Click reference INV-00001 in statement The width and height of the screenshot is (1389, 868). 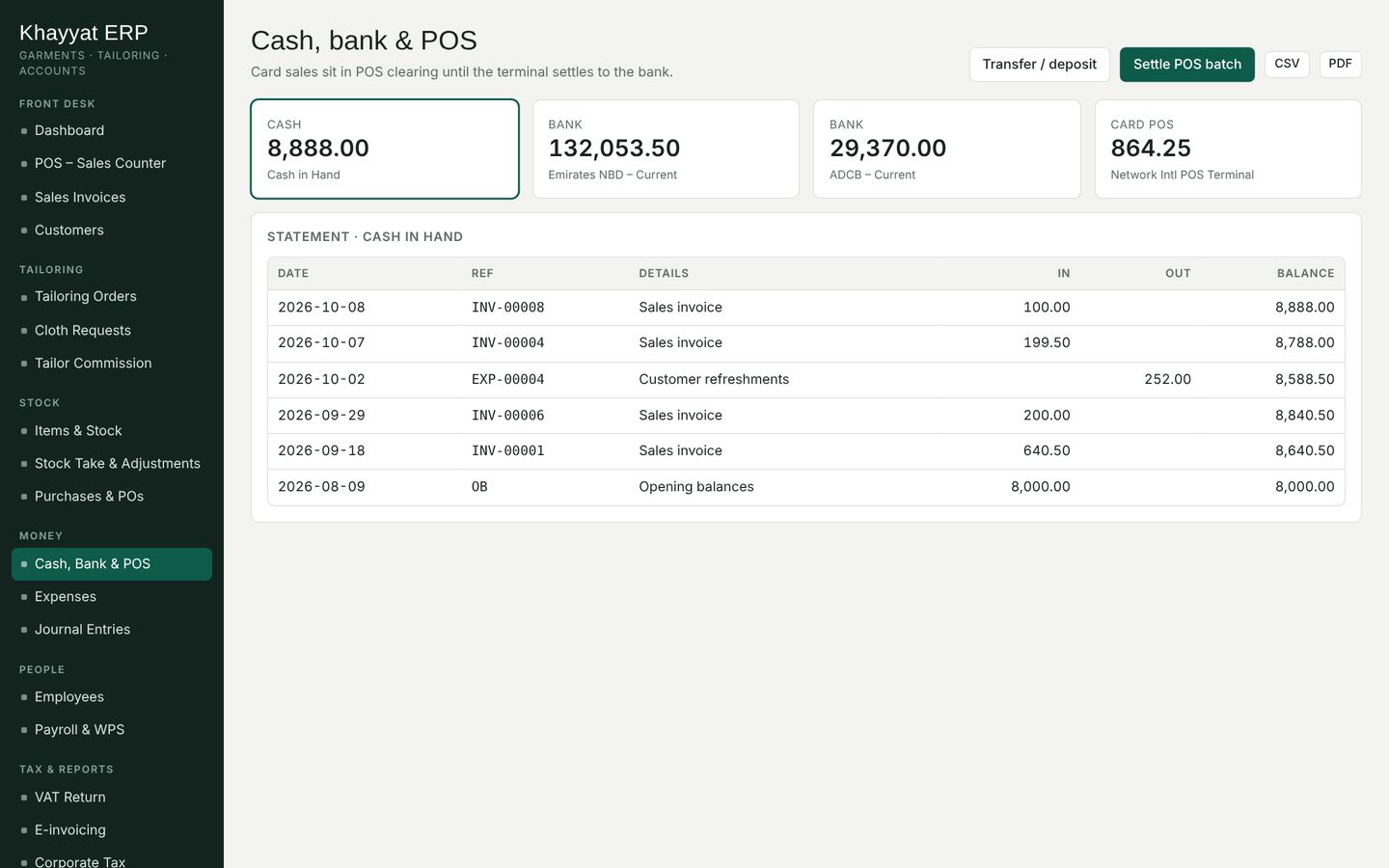(x=508, y=450)
